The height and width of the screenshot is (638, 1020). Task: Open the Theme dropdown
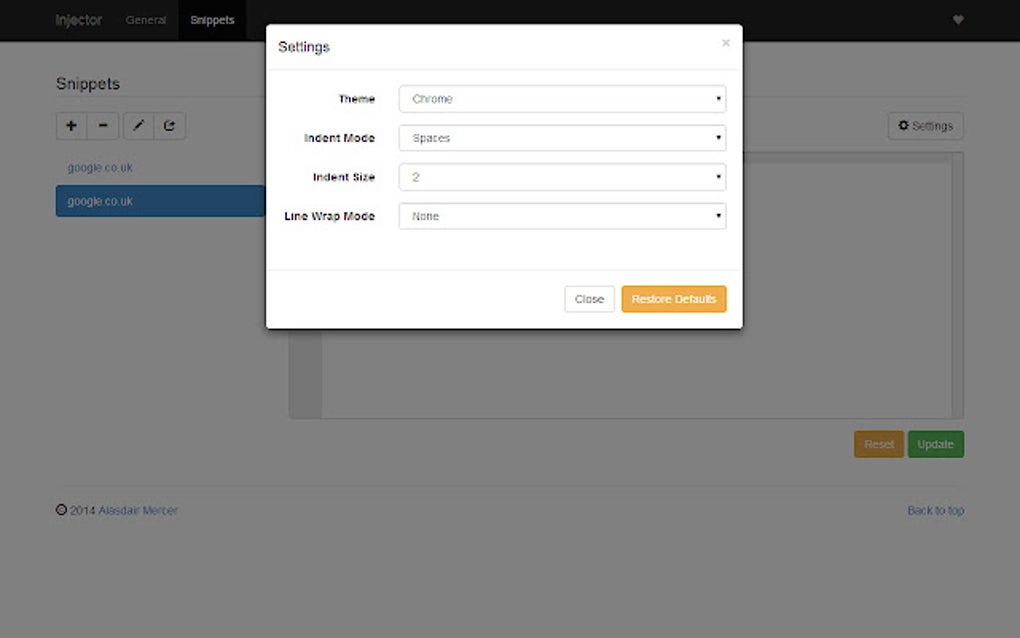(x=561, y=98)
